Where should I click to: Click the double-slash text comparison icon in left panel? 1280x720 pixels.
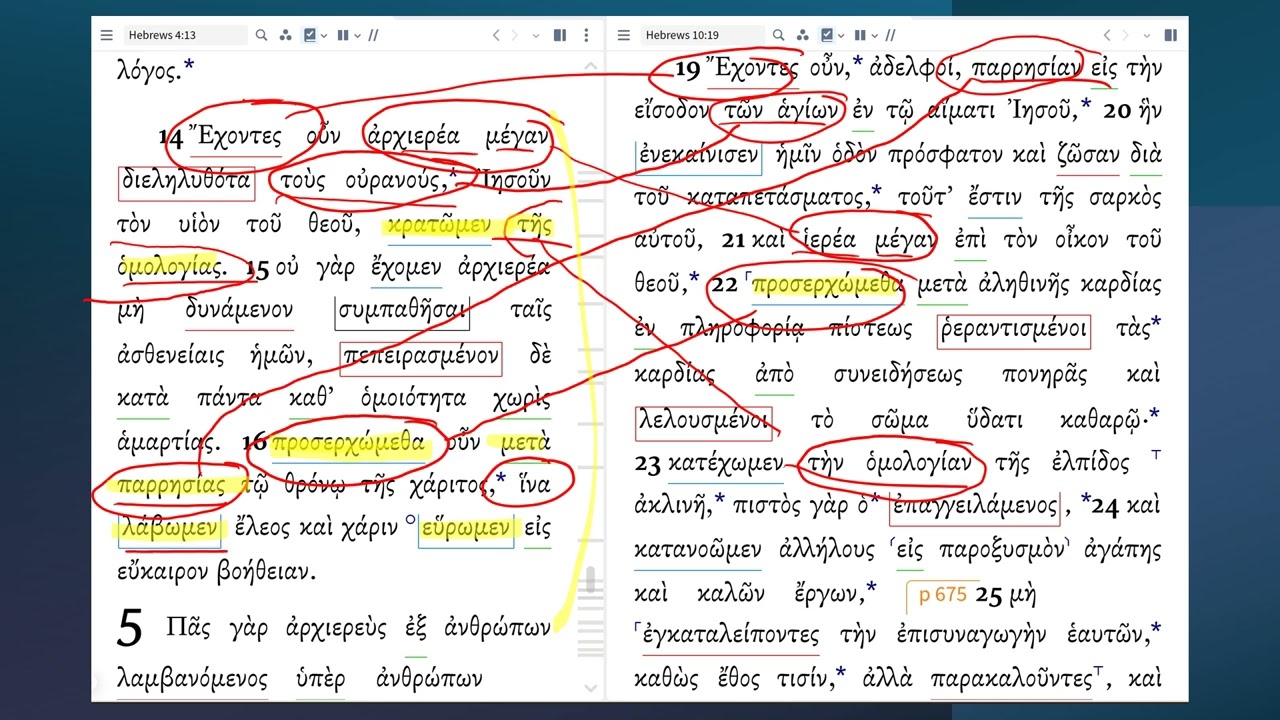click(x=373, y=35)
